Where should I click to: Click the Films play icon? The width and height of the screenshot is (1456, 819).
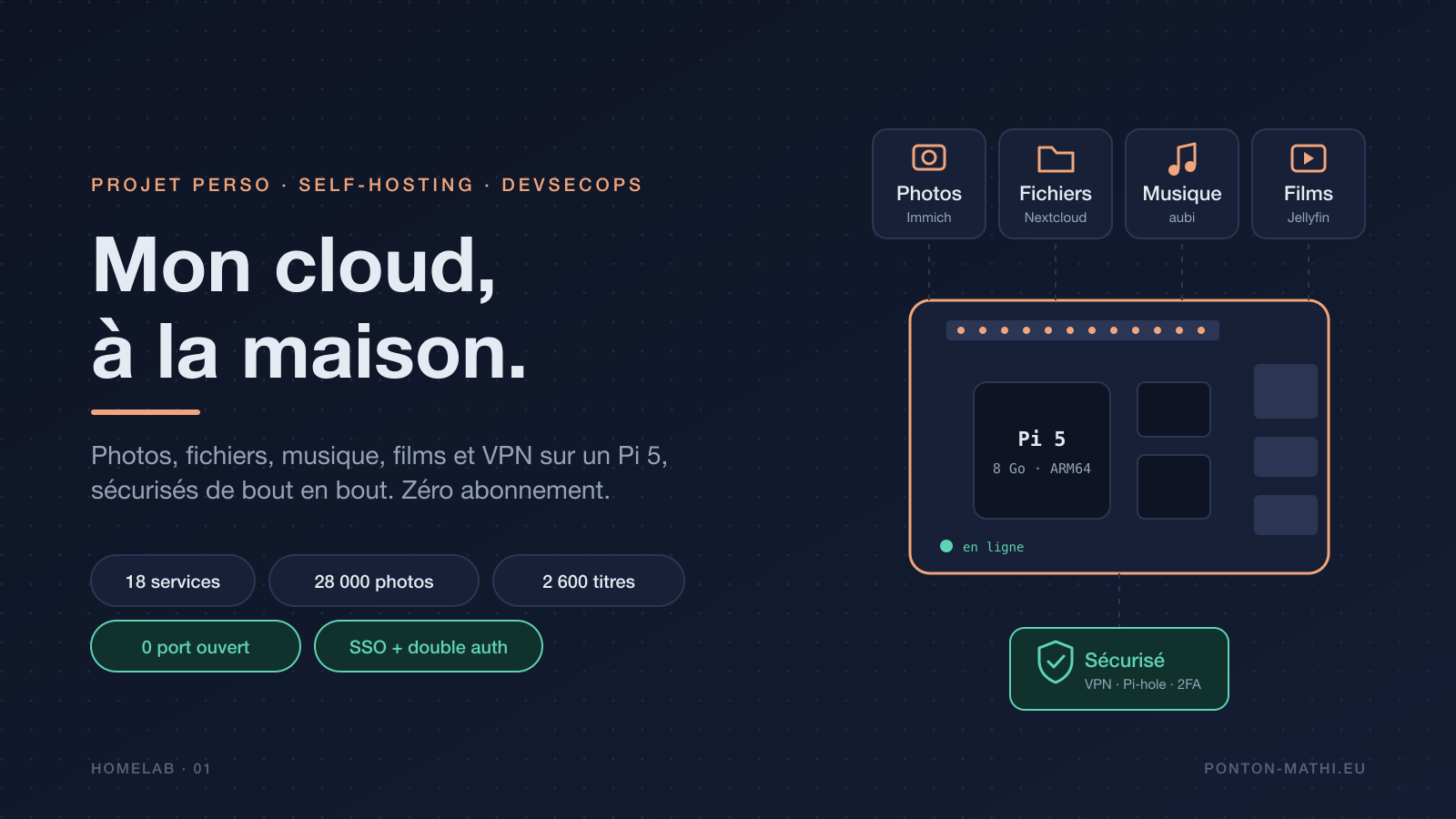(x=1309, y=158)
